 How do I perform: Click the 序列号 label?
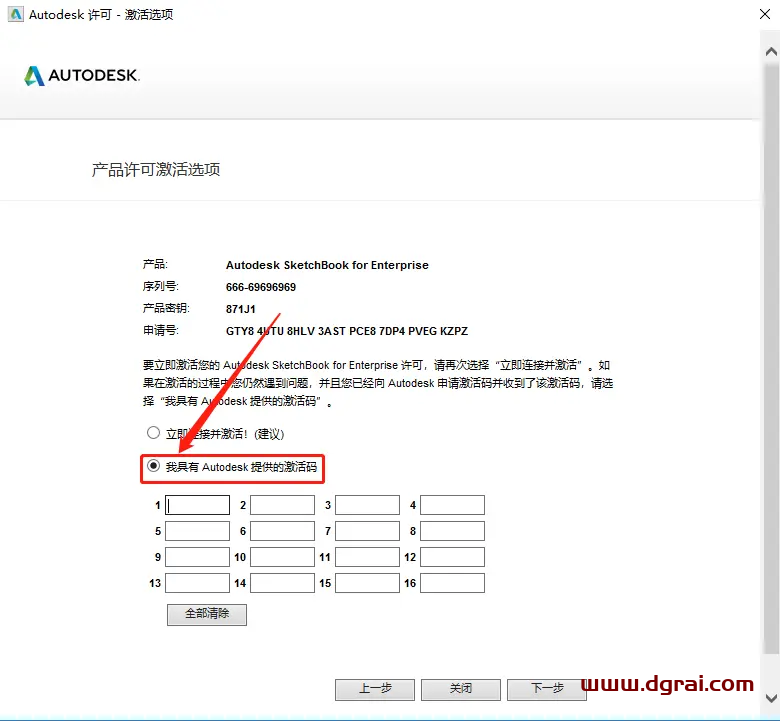(x=161, y=287)
